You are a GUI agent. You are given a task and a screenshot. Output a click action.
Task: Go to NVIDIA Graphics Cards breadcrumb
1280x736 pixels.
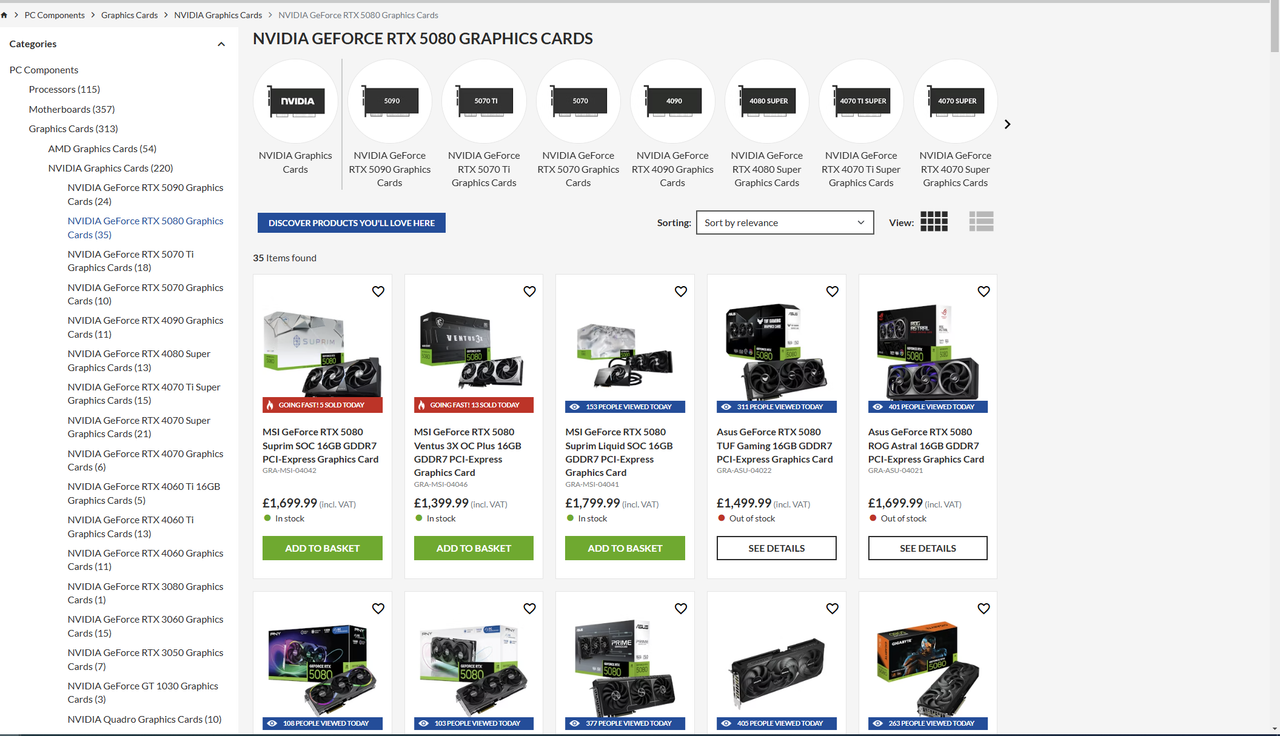218,15
